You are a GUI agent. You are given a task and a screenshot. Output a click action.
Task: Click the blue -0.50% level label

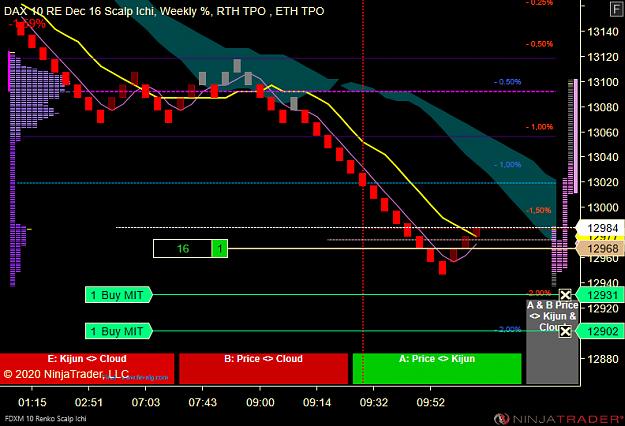coord(507,82)
